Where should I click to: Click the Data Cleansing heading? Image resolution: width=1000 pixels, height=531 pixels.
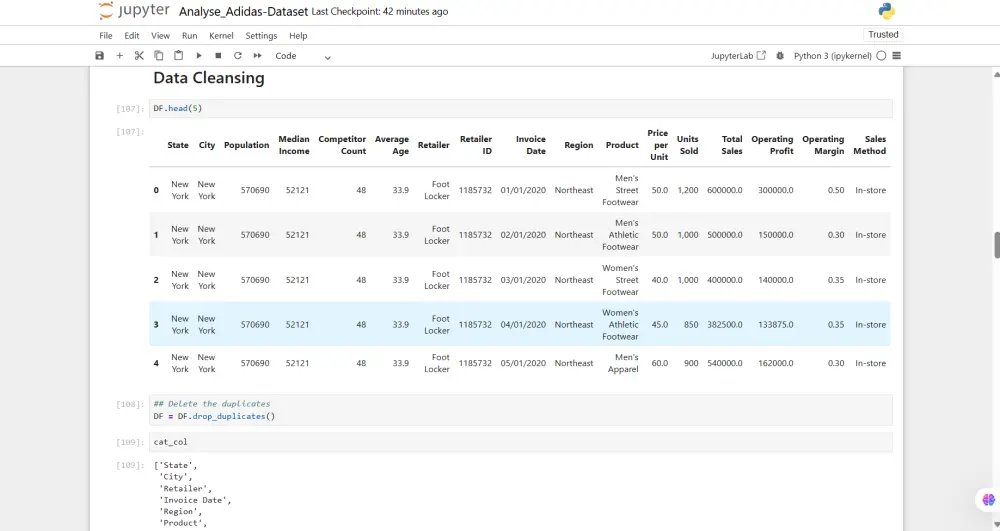209,78
